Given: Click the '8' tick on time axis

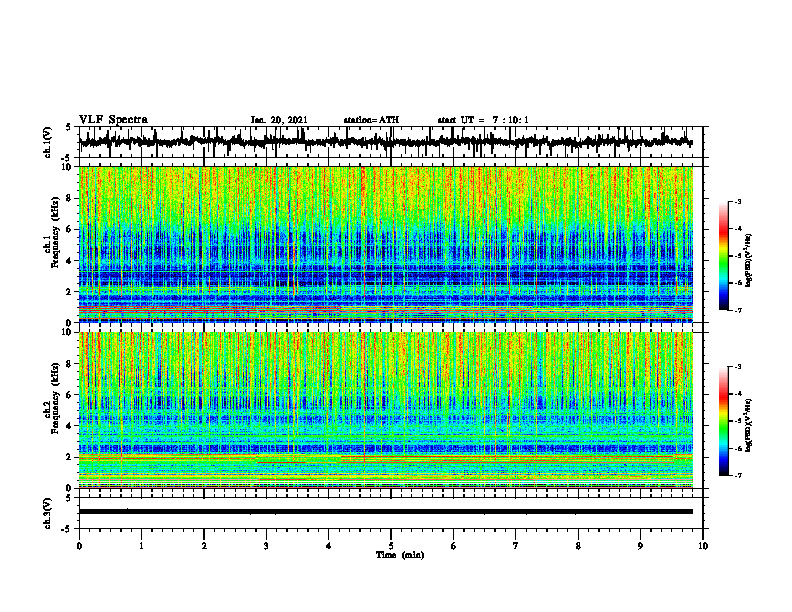Looking at the screenshot, I should (578, 546).
